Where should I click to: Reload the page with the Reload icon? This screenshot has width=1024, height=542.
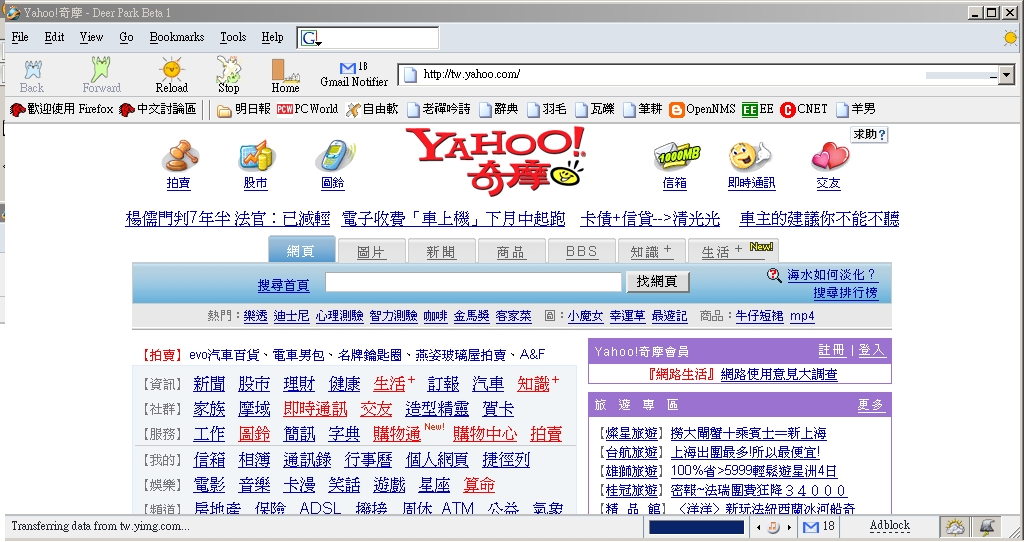pyautogui.click(x=172, y=76)
